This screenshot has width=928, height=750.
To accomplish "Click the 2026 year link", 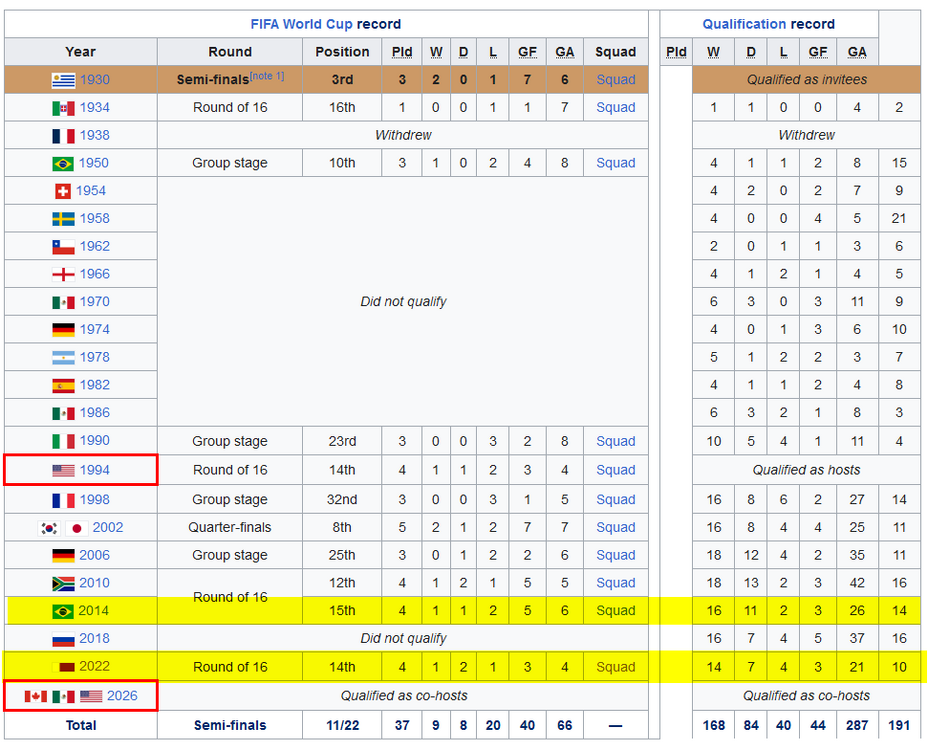I will [x=122, y=696].
